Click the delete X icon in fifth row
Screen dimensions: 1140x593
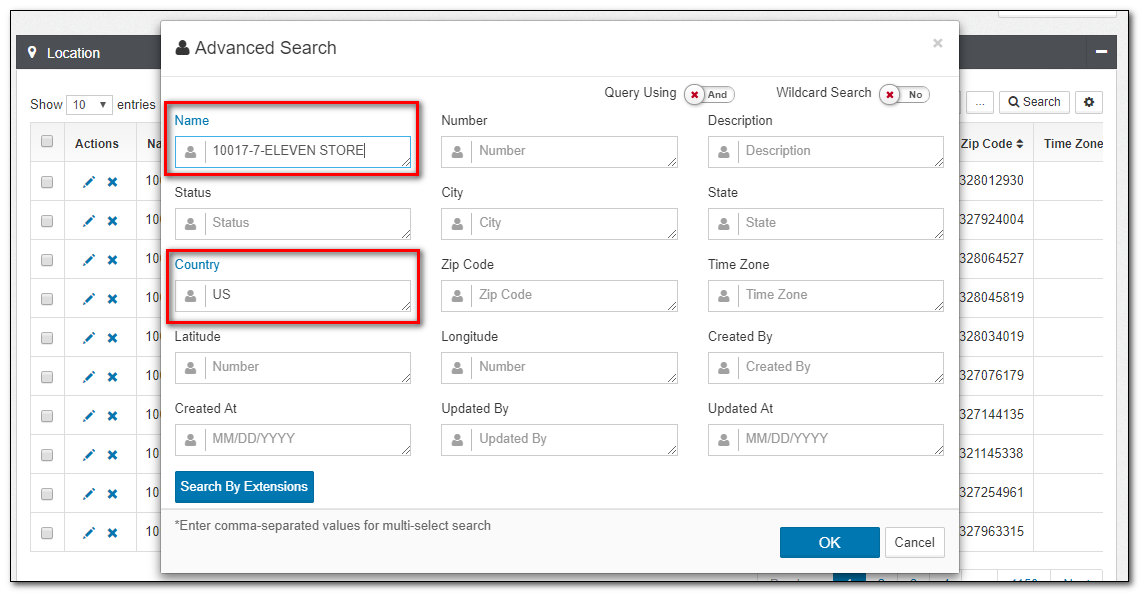click(113, 338)
